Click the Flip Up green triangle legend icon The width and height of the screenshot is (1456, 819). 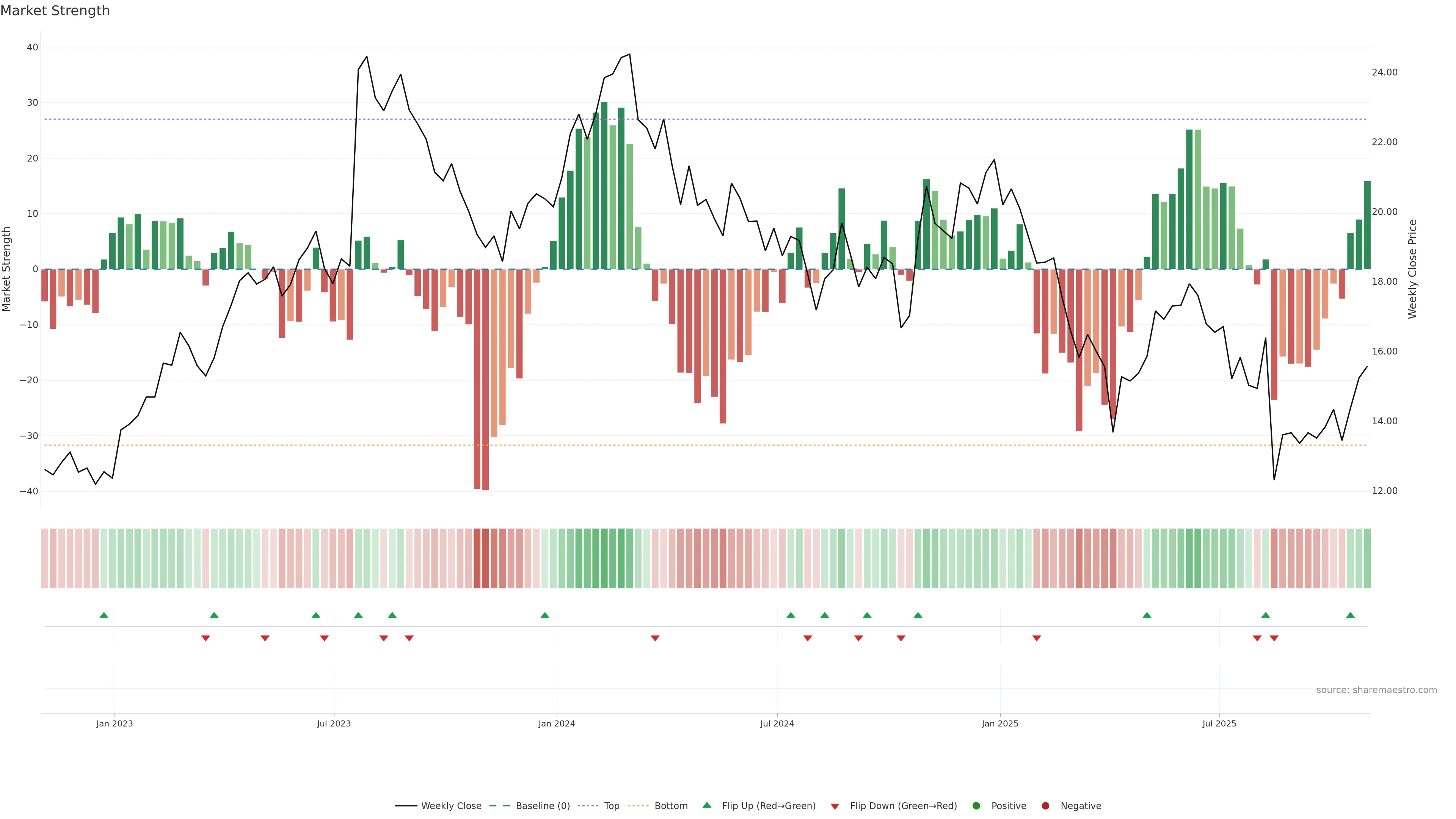pos(706,805)
